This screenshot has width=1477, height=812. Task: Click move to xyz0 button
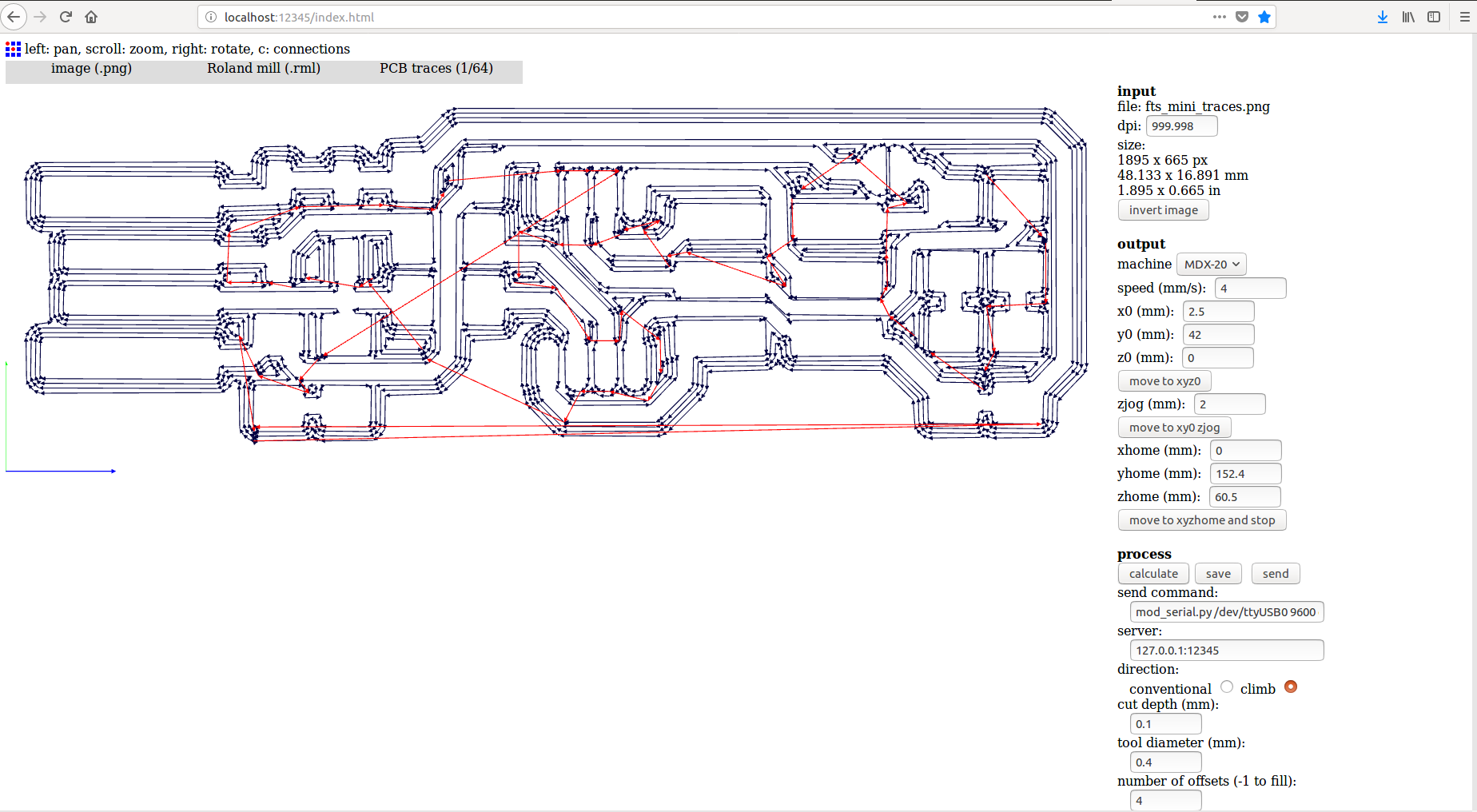pos(1164,381)
